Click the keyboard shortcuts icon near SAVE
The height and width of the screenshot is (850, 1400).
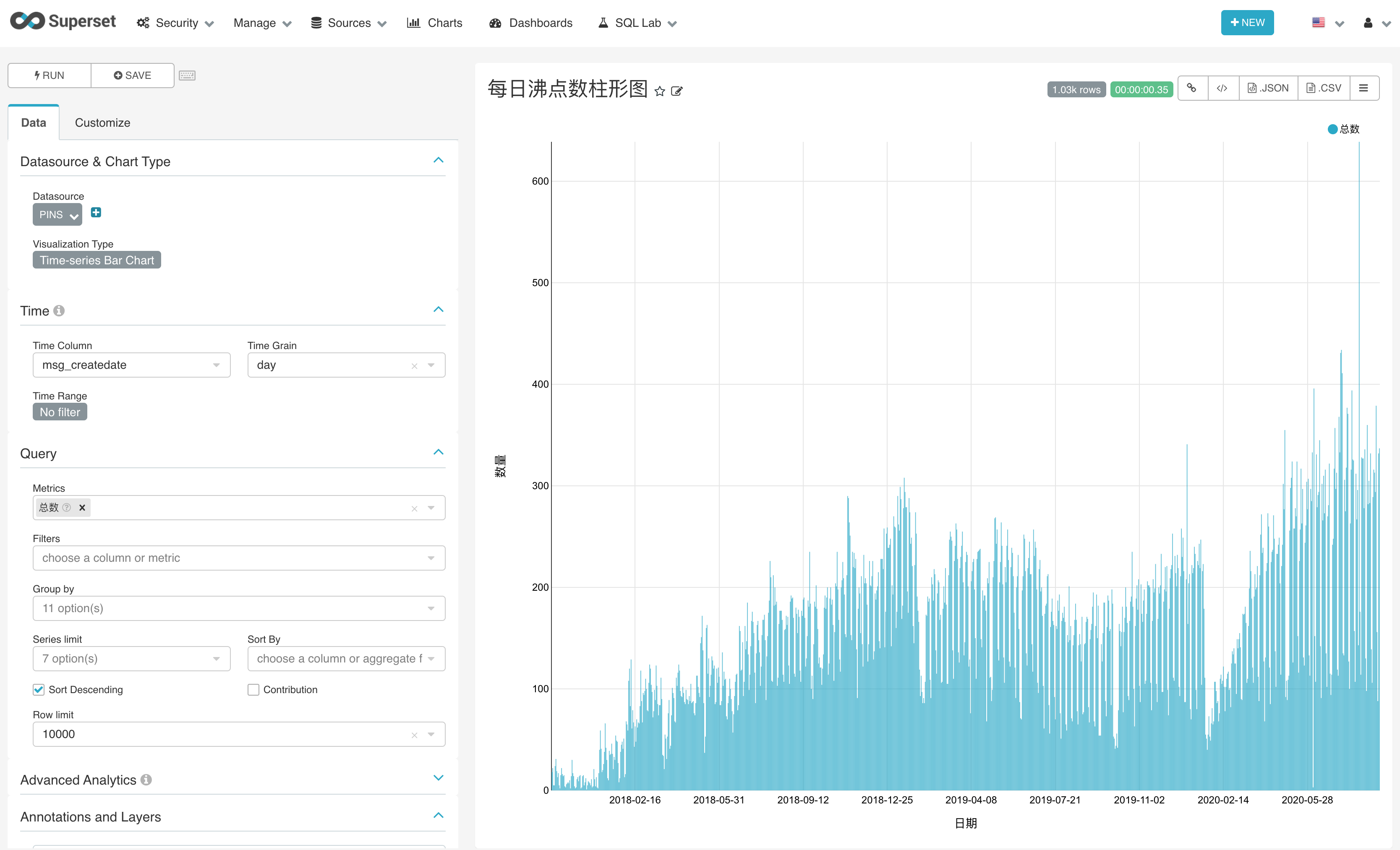(x=187, y=76)
